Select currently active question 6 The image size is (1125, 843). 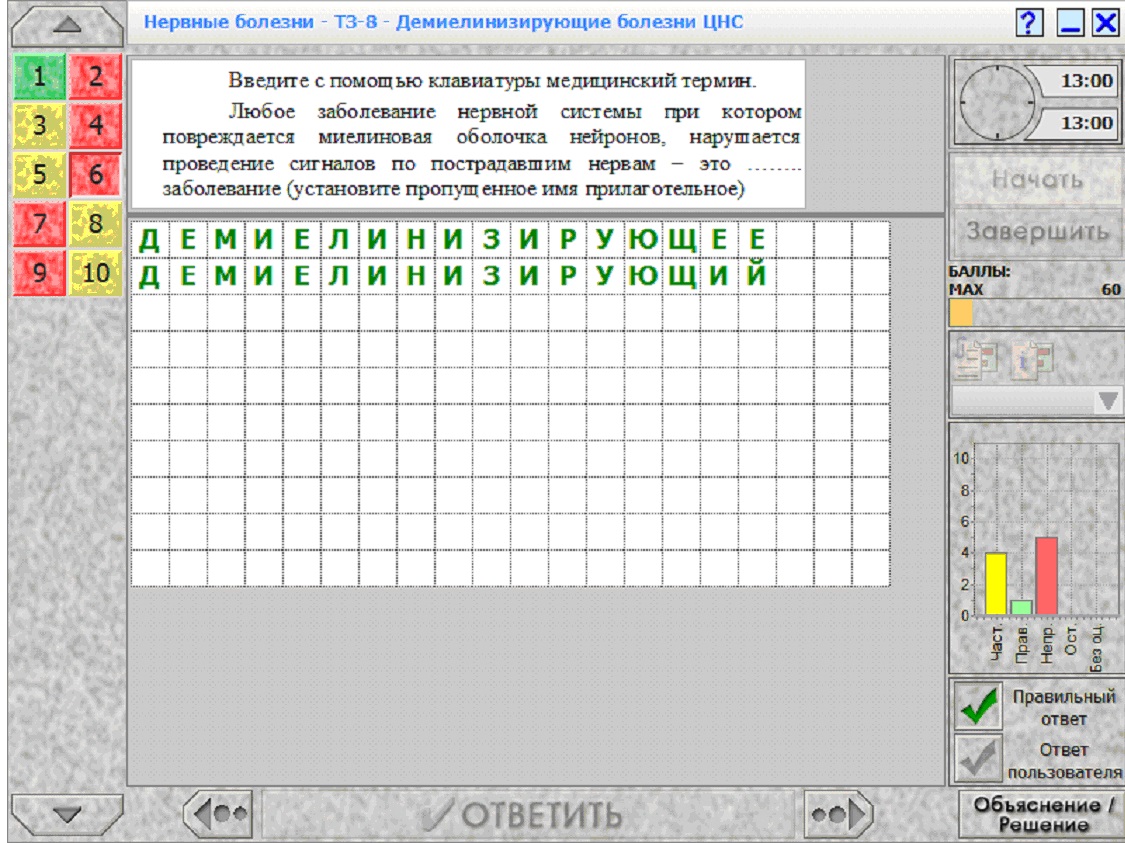(x=95, y=174)
